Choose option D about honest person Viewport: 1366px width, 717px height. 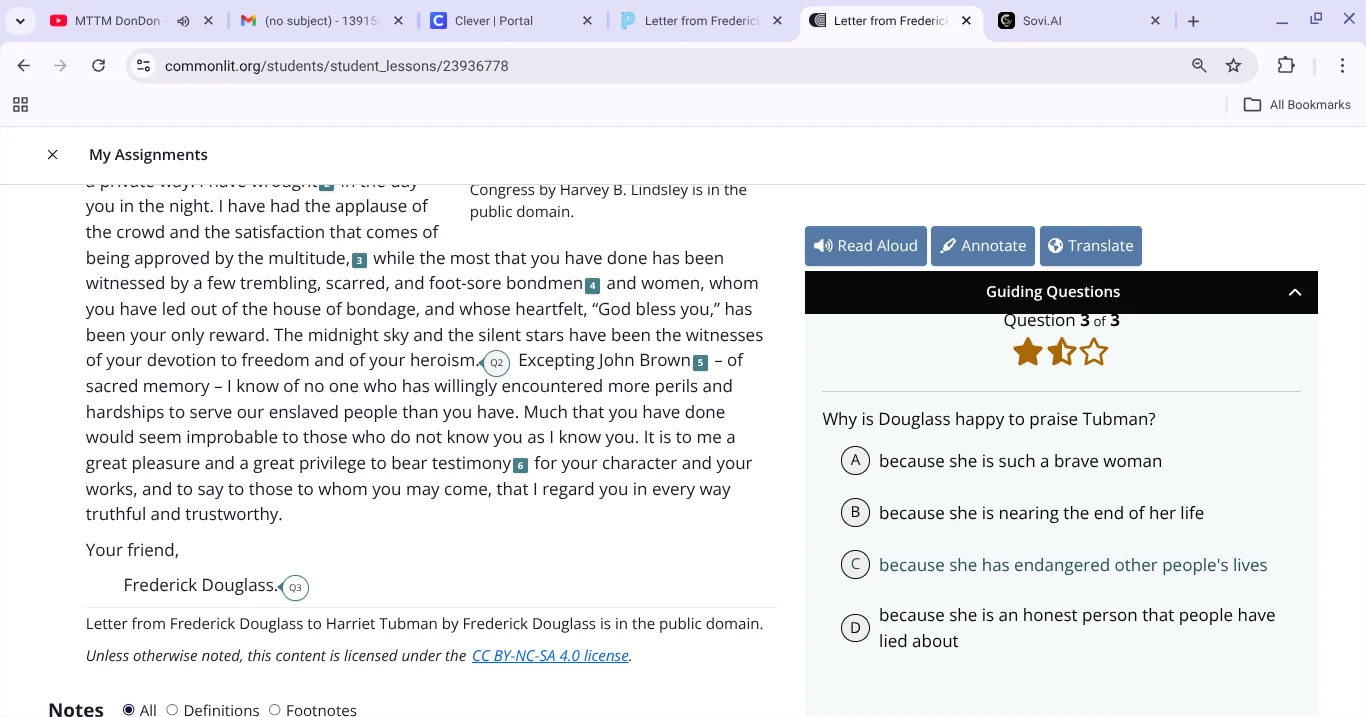coord(855,628)
